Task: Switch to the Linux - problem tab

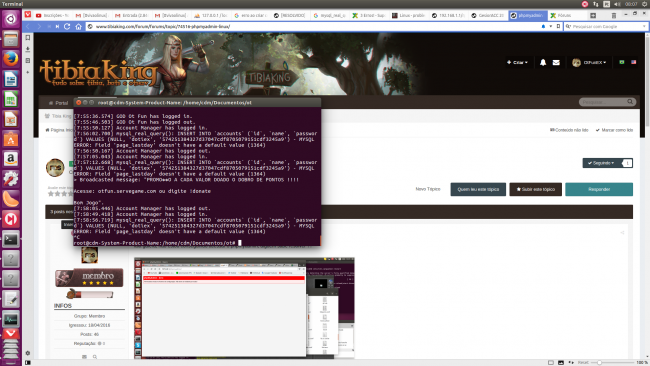Action: coord(410,15)
